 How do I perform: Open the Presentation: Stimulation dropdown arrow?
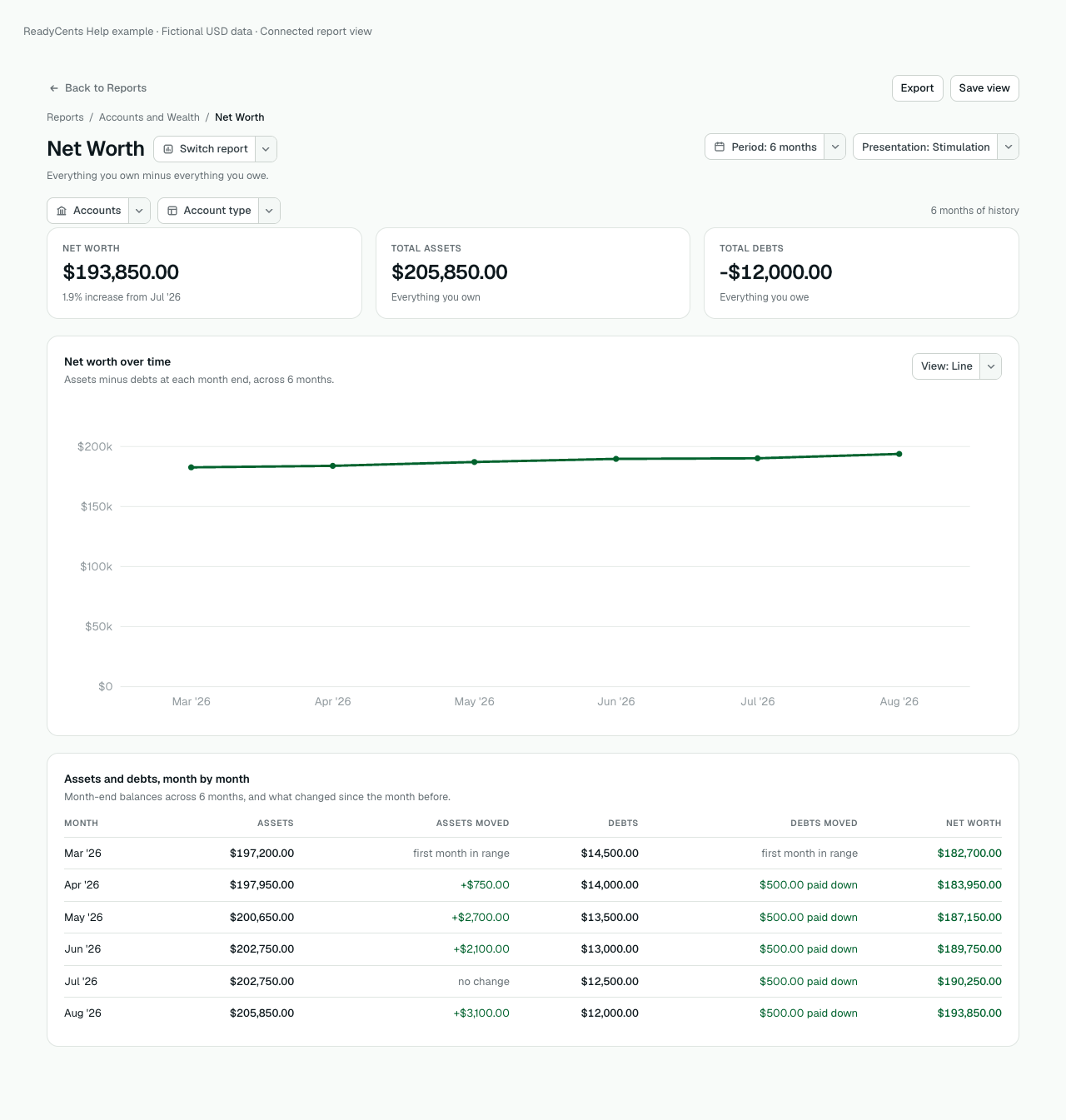point(1009,147)
